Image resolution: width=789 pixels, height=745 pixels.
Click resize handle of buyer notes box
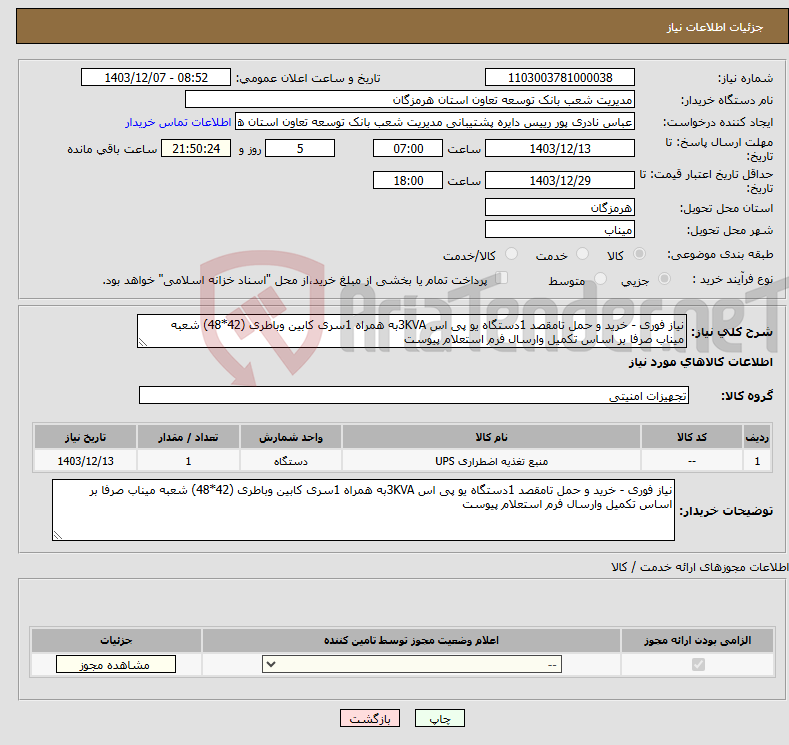click(x=58, y=535)
